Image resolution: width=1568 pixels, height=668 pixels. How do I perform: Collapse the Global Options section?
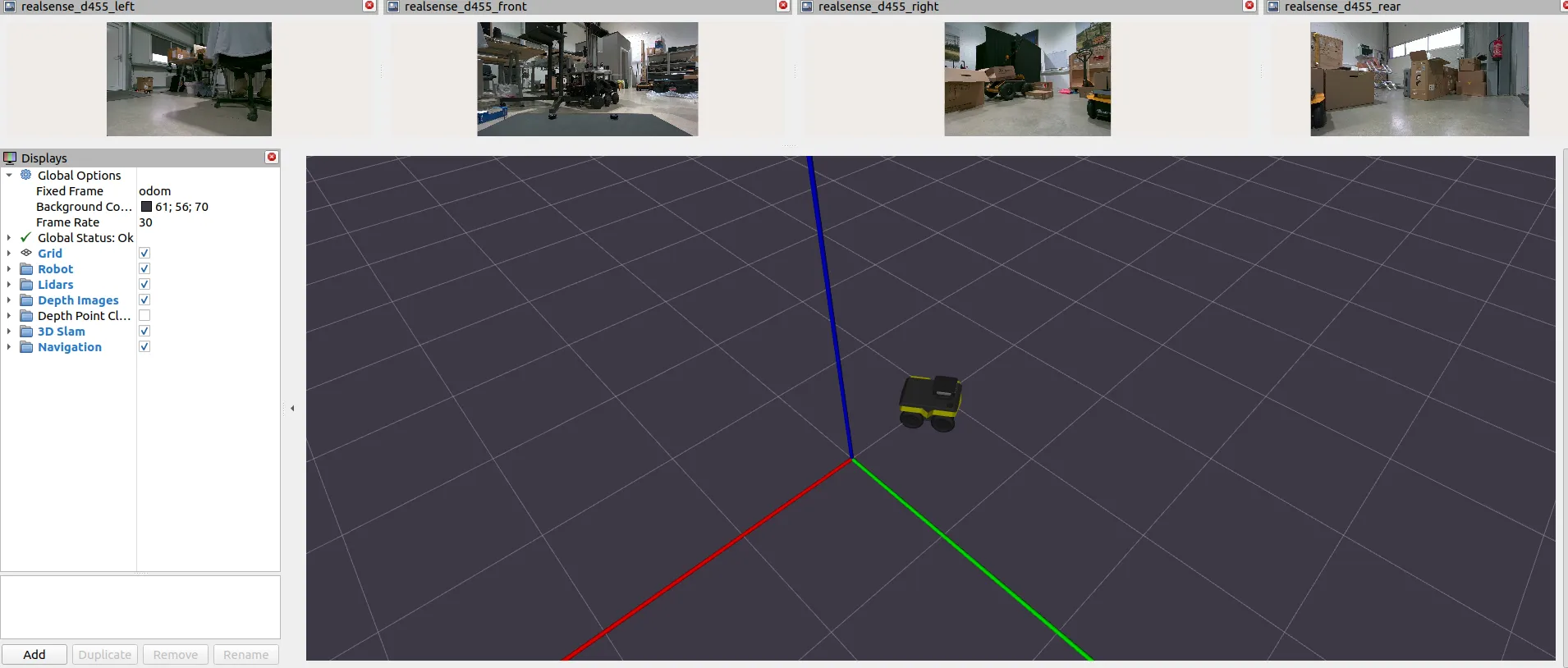click(9, 176)
